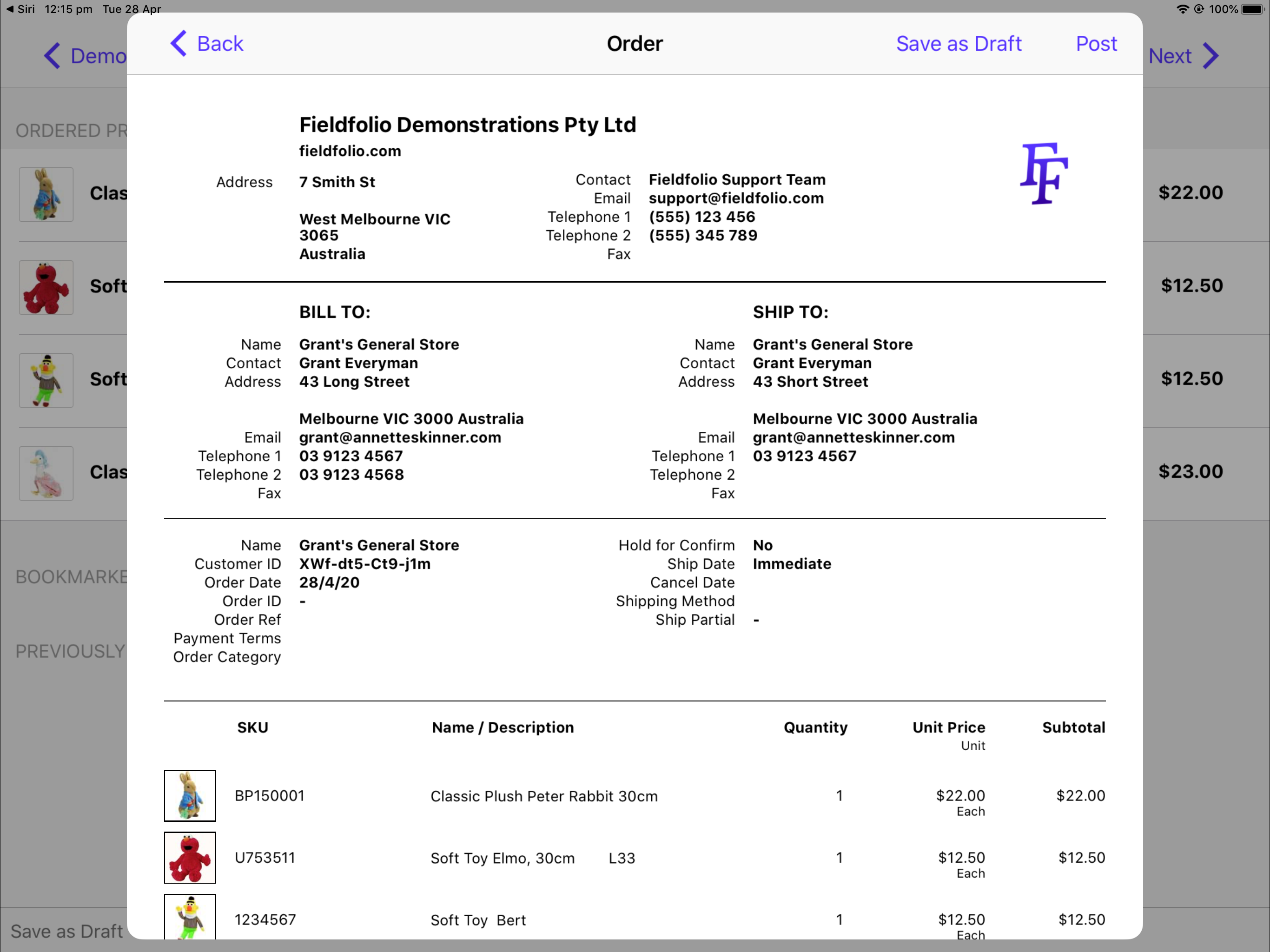Open Elmo thumbnail in order table
The width and height of the screenshot is (1270, 952).
tap(190, 857)
